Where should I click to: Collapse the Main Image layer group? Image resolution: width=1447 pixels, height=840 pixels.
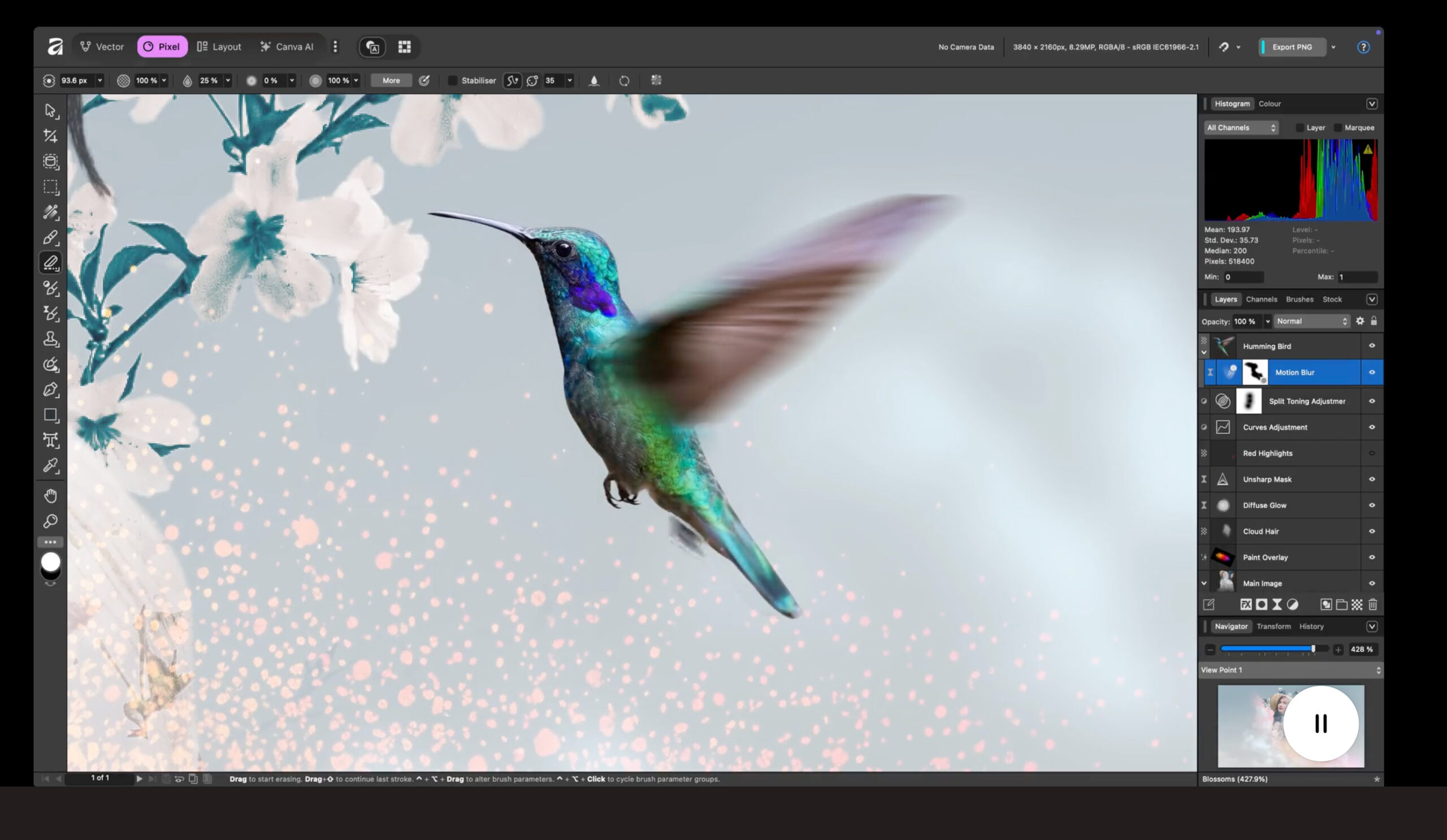pyautogui.click(x=1204, y=583)
